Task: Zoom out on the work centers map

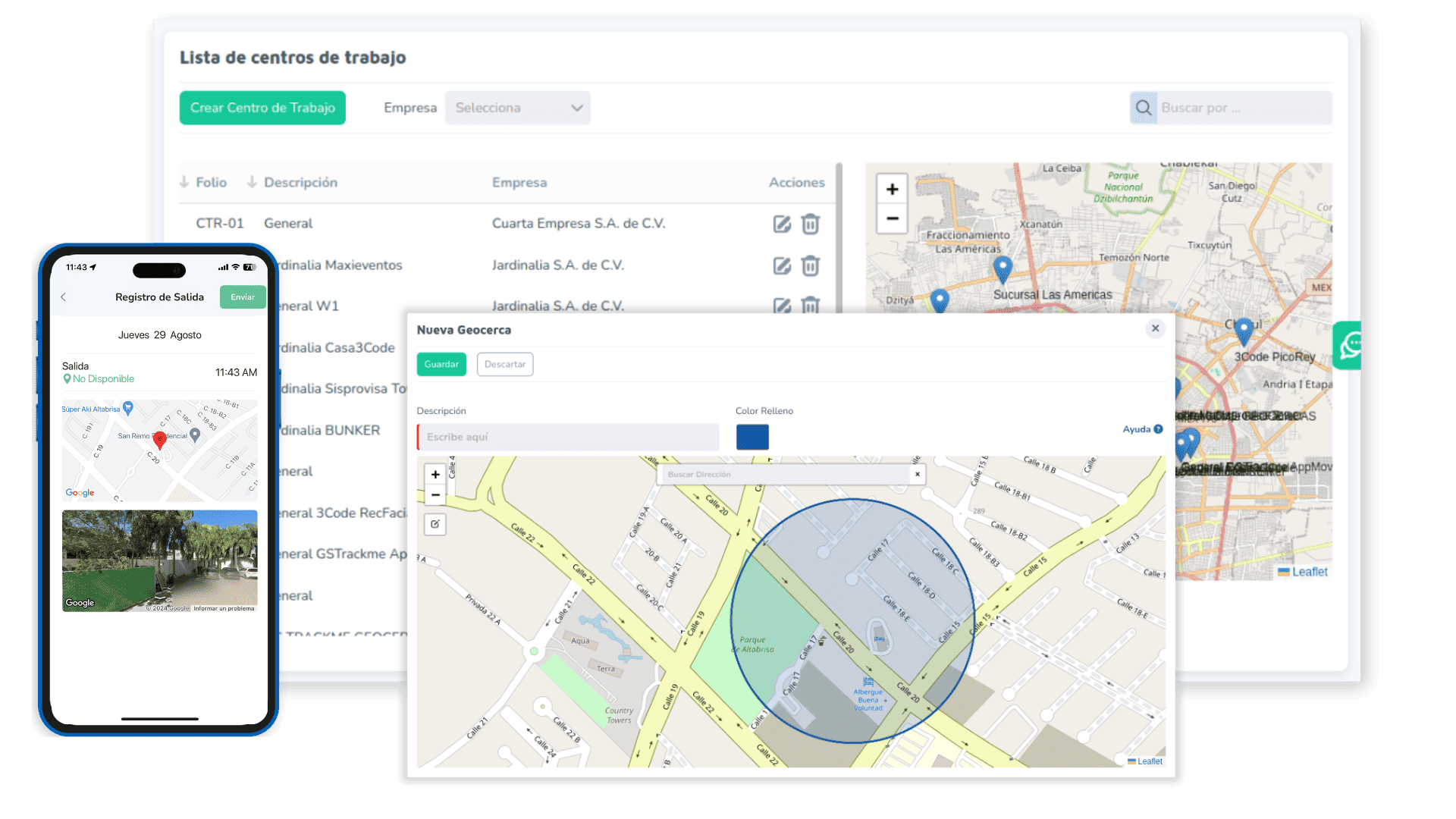Action: click(893, 218)
